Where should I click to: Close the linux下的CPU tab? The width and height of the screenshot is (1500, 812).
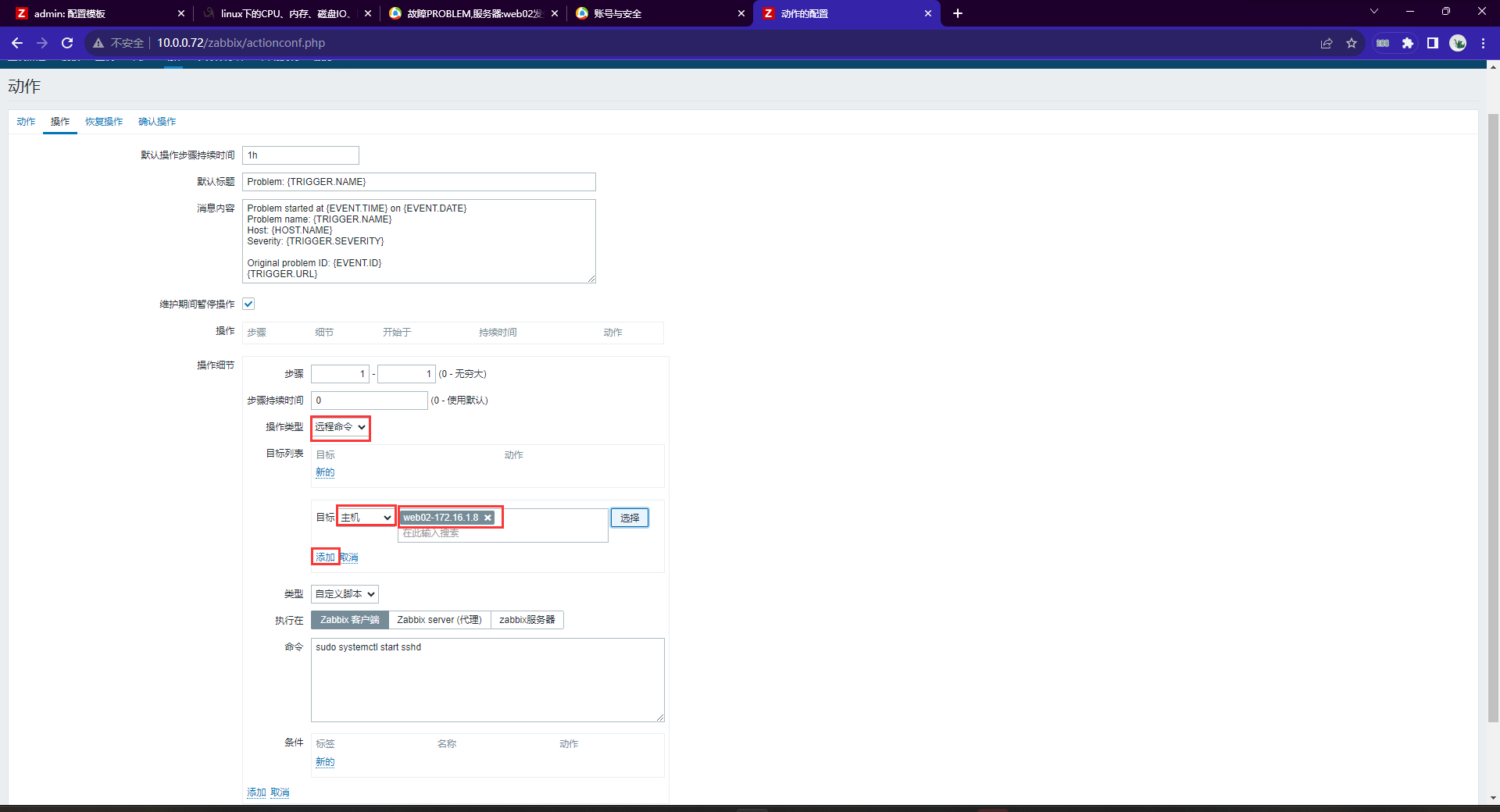(368, 13)
